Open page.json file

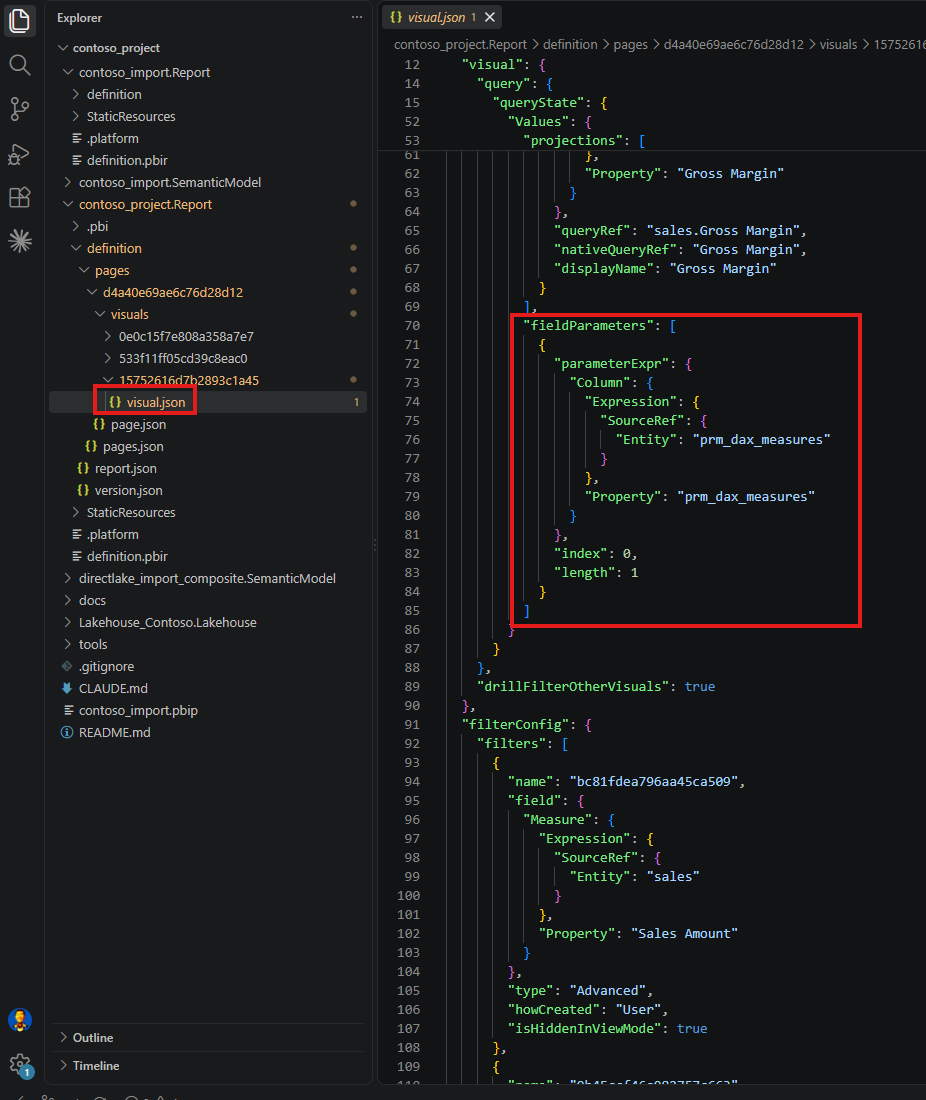tap(138, 424)
